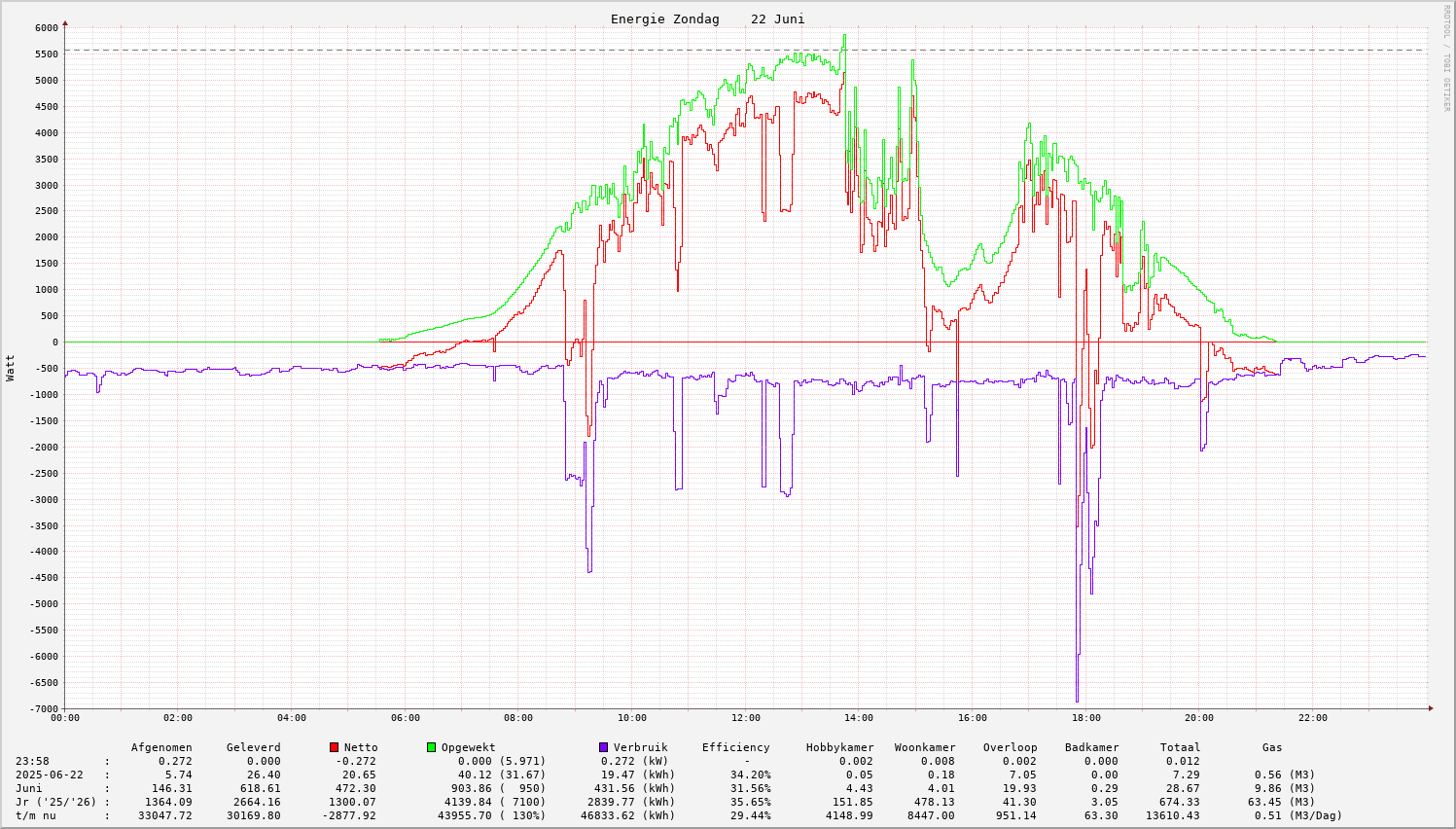Click the Watt y-axis label

pyautogui.click(x=11, y=368)
